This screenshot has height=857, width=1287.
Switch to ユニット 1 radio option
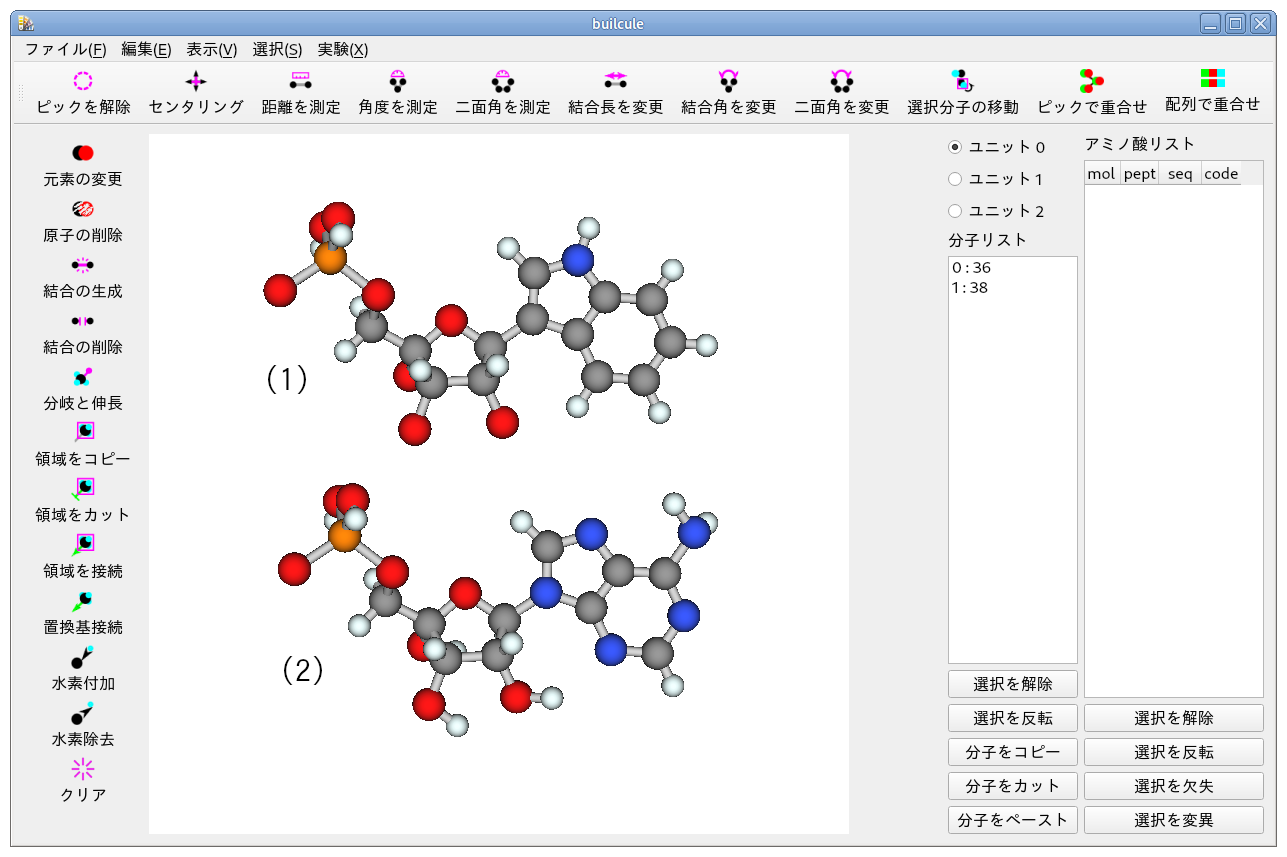955,179
